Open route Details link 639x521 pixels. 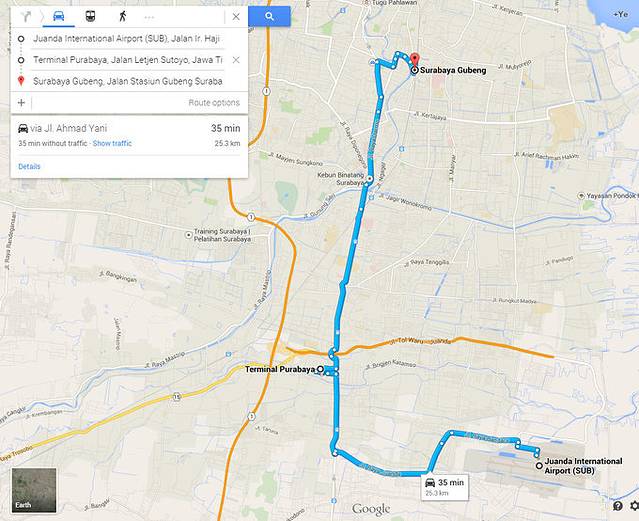click(x=29, y=166)
